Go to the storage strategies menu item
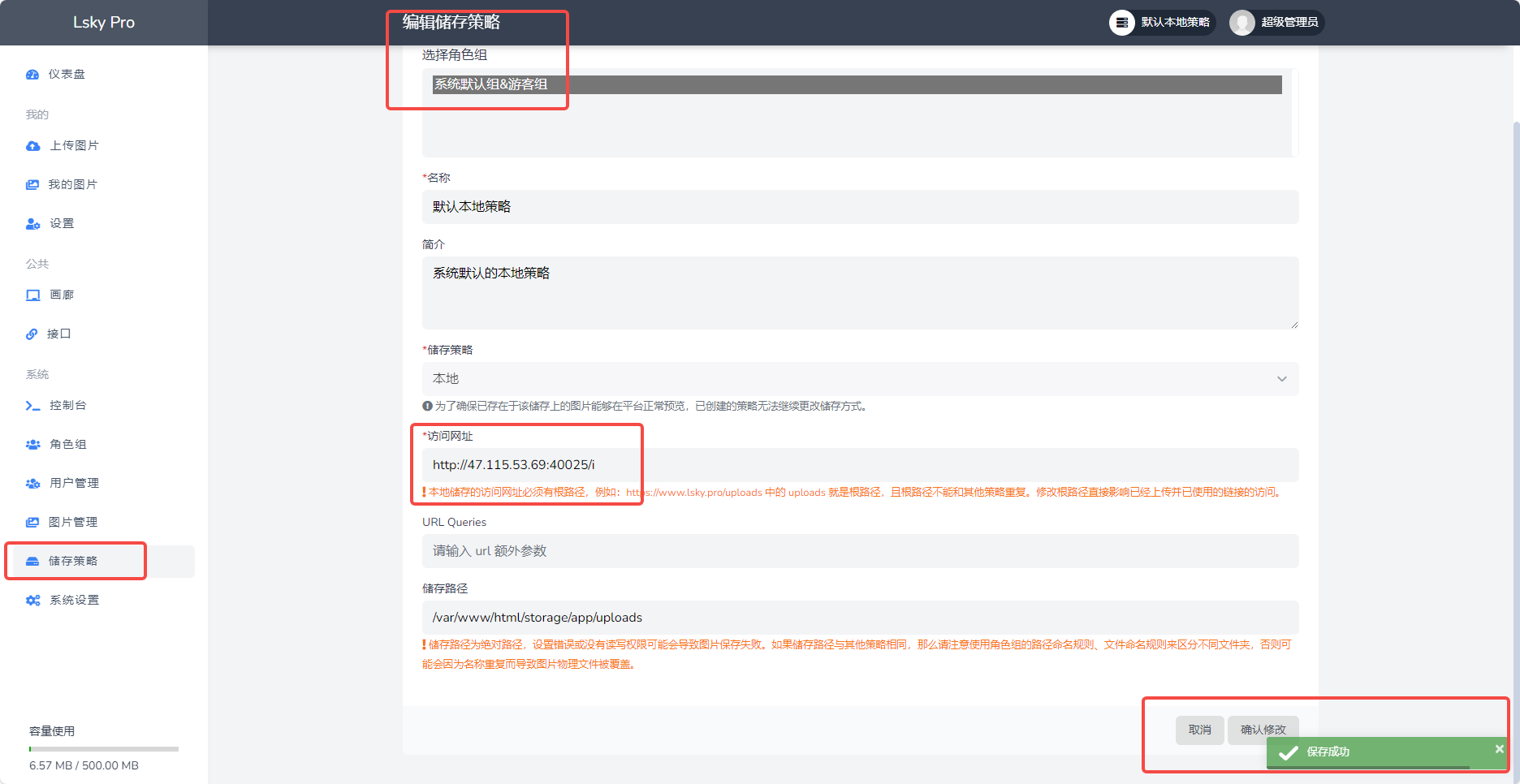The width and height of the screenshot is (1520, 784). [73, 562]
